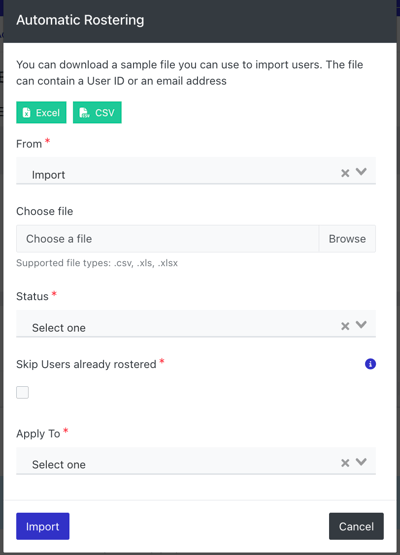The width and height of the screenshot is (400, 555).
Task: Download the Excel sample file
Action: click(x=41, y=113)
